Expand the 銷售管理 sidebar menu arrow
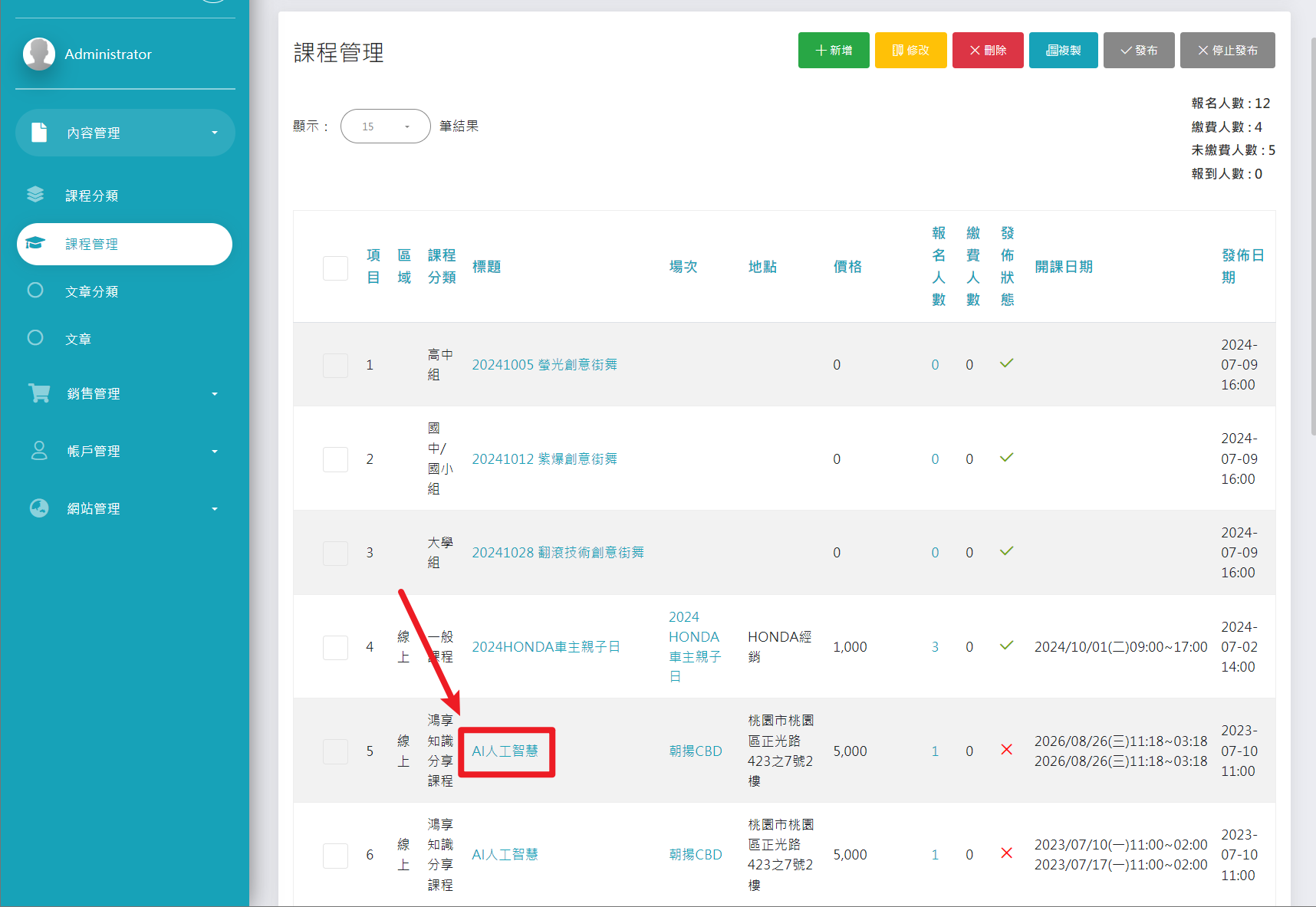This screenshot has height=907, width=1316. click(215, 394)
